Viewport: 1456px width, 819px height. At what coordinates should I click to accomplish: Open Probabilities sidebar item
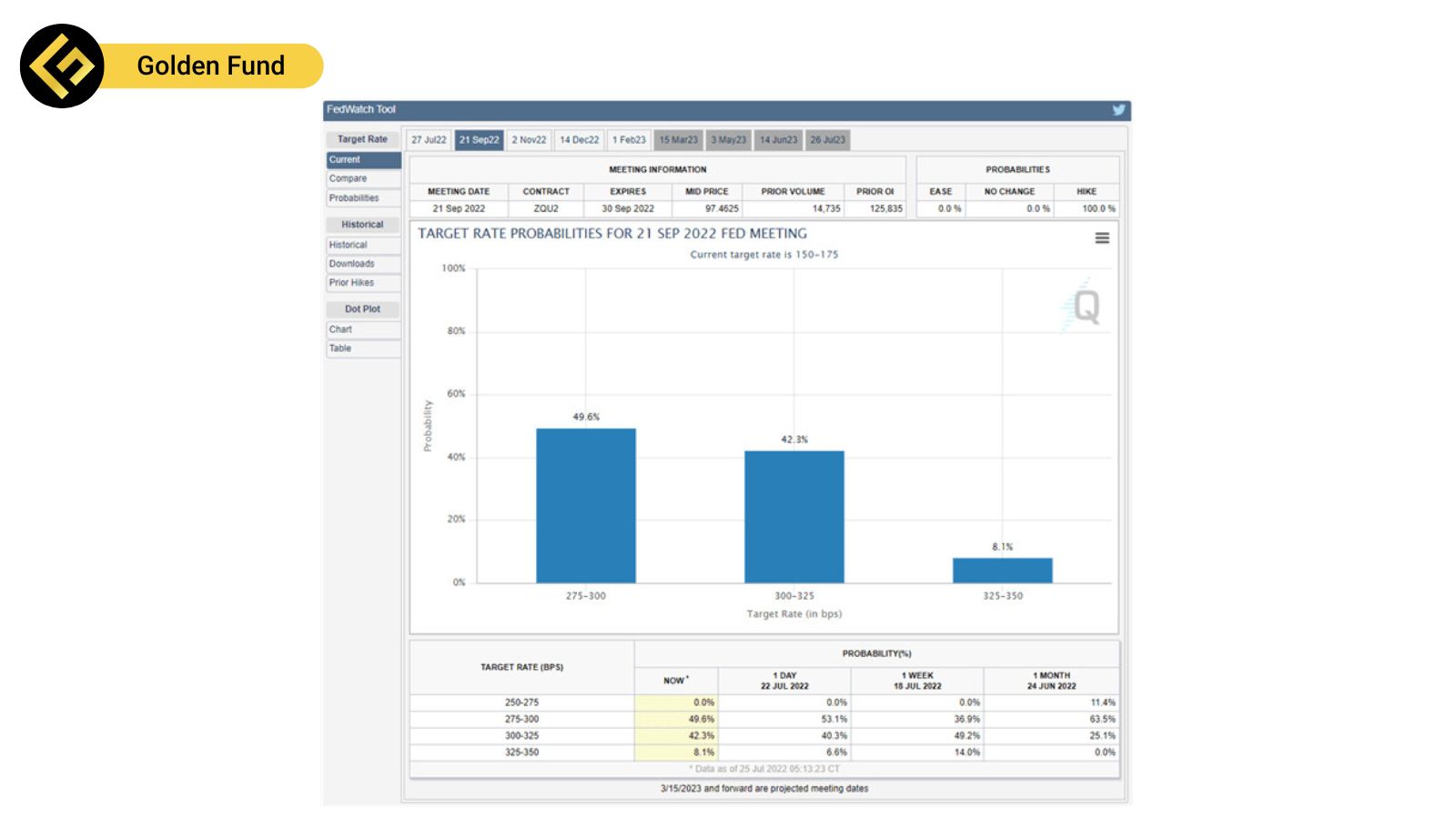(363, 198)
